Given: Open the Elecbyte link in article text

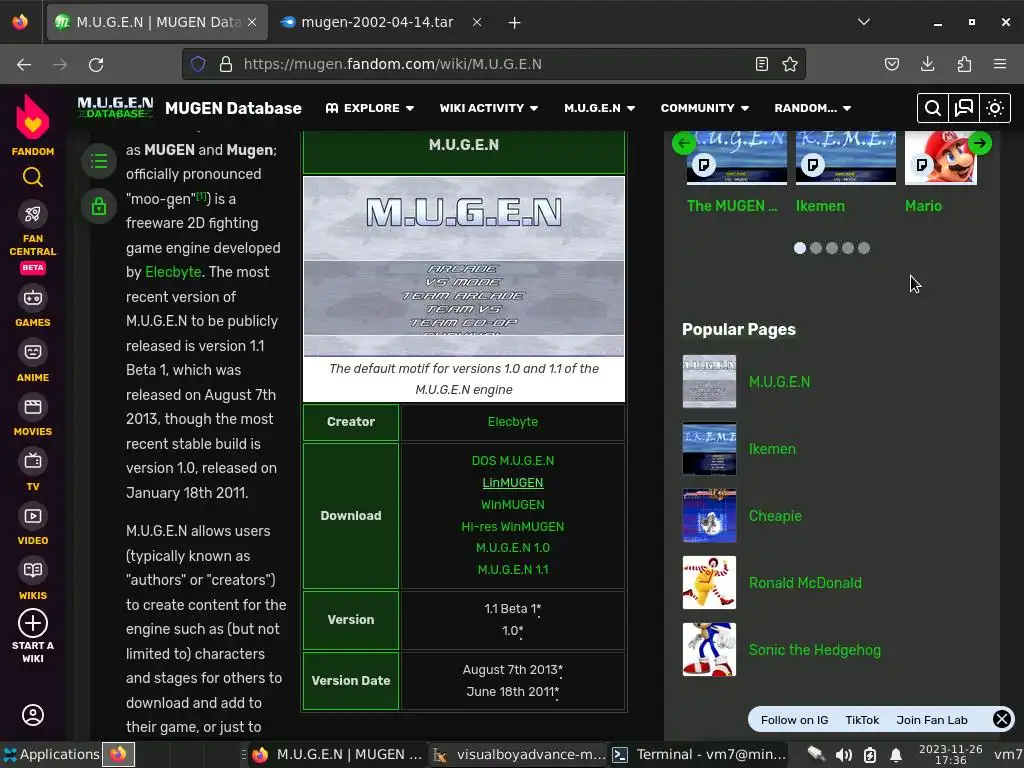Looking at the screenshot, I should coord(173,272).
